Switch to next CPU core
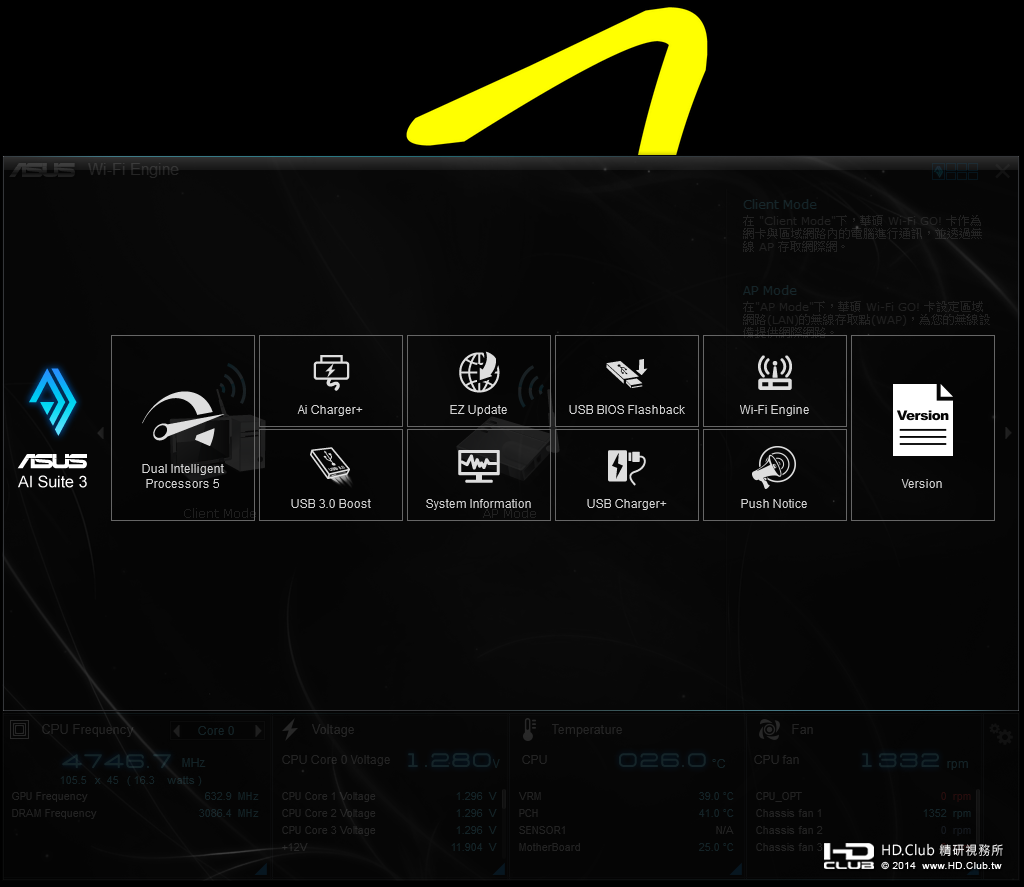Image resolution: width=1024 pixels, height=887 pixels. pos(258,730)
